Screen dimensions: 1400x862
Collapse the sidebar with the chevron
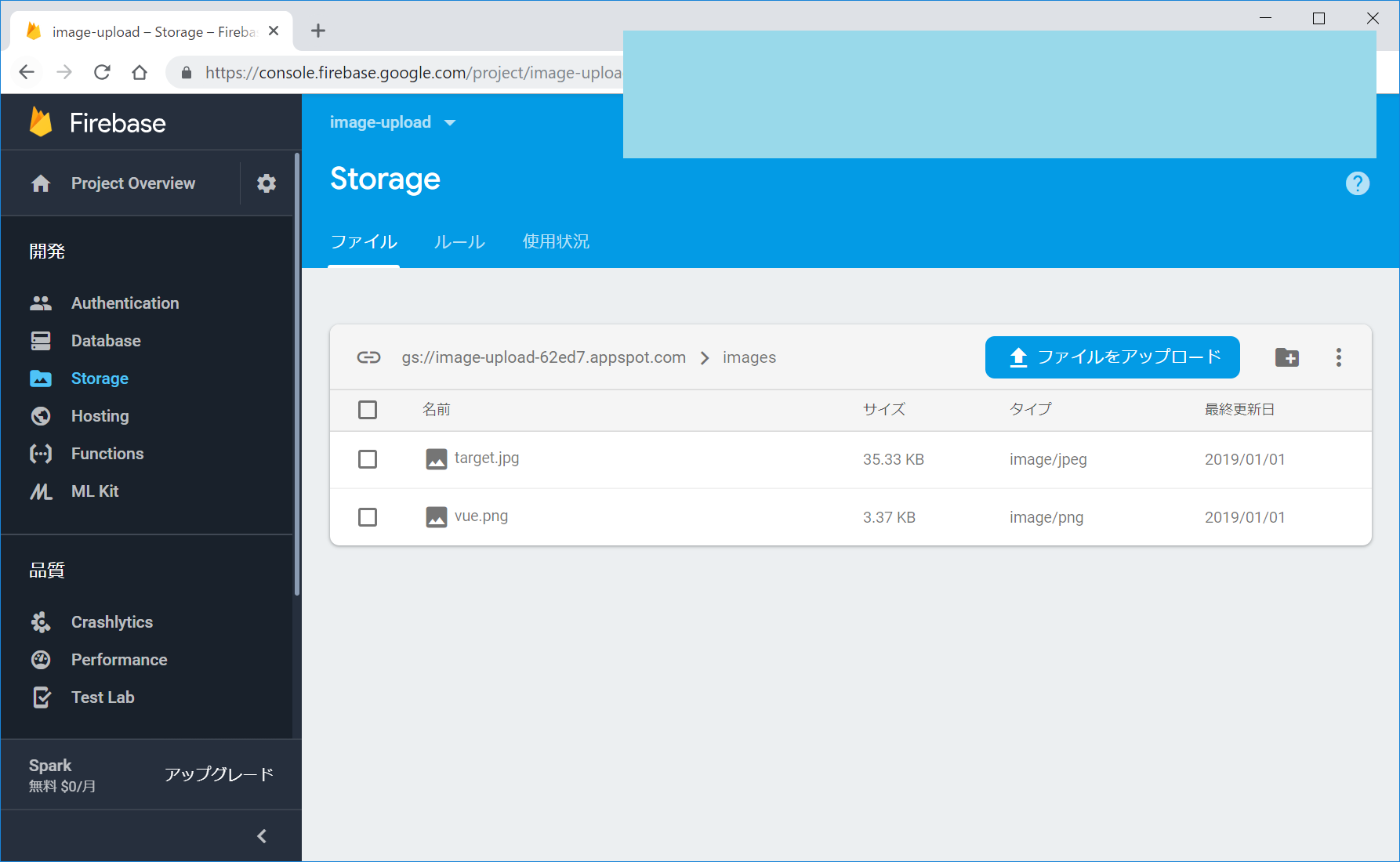tap(262, 836)
